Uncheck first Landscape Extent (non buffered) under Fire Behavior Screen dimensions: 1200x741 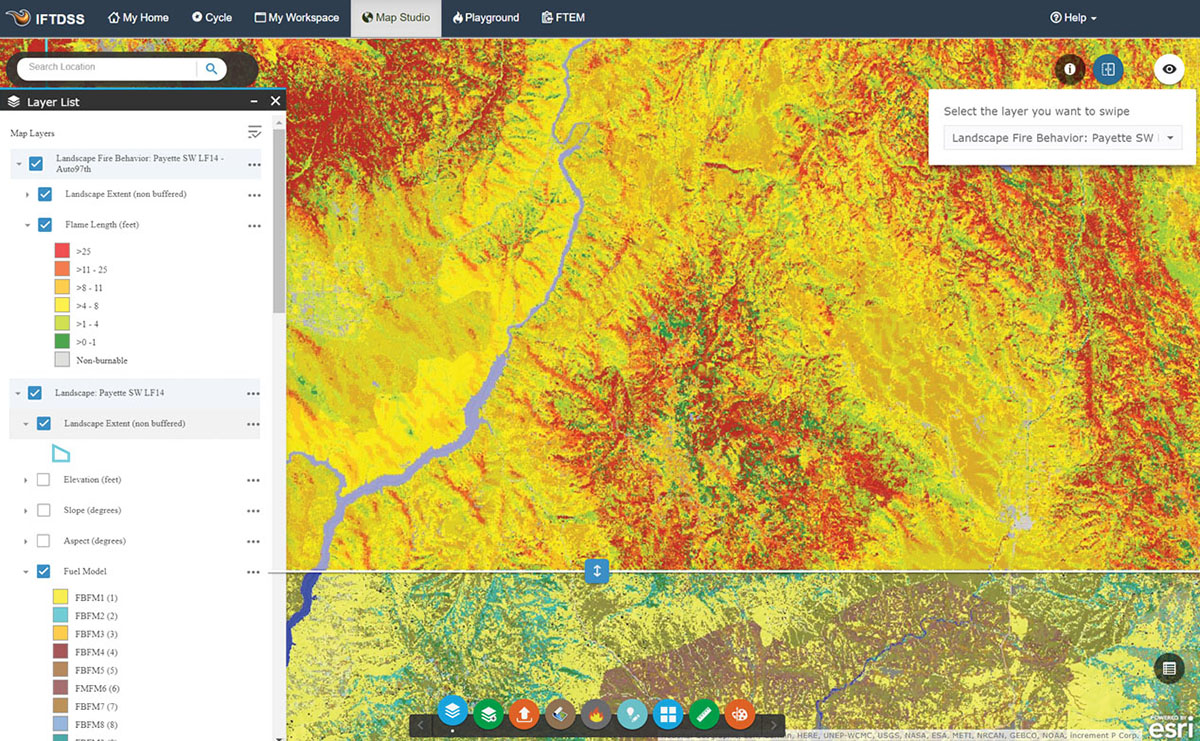(x=44, y=194)
